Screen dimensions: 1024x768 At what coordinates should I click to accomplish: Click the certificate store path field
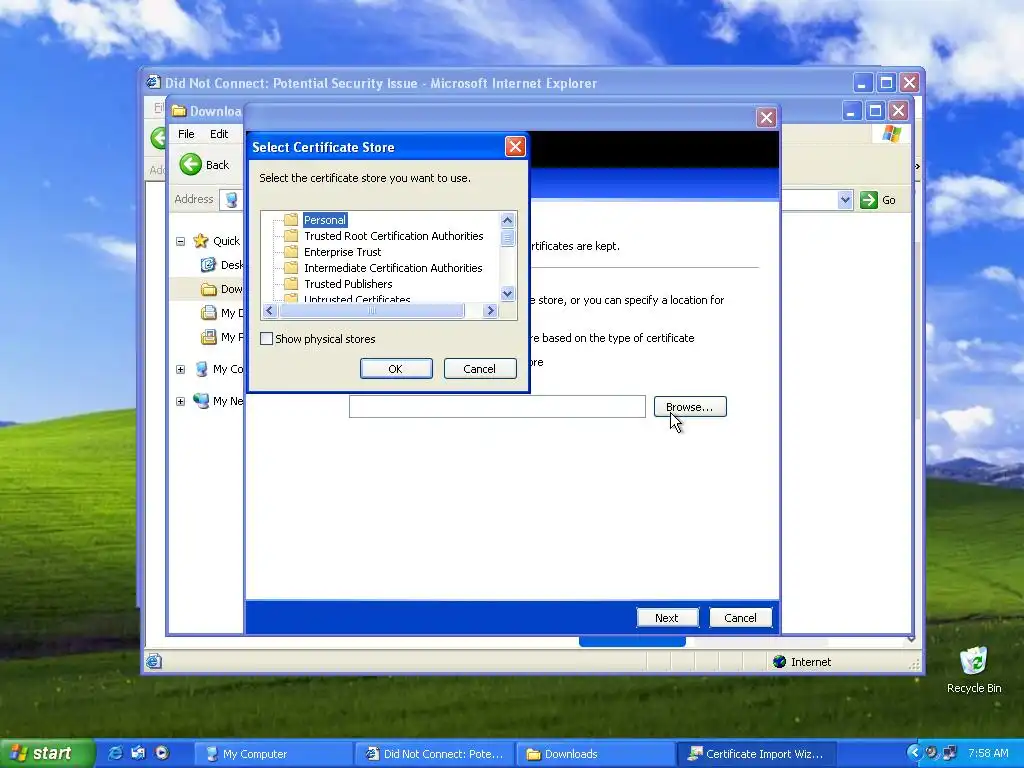tap(497, 406)
